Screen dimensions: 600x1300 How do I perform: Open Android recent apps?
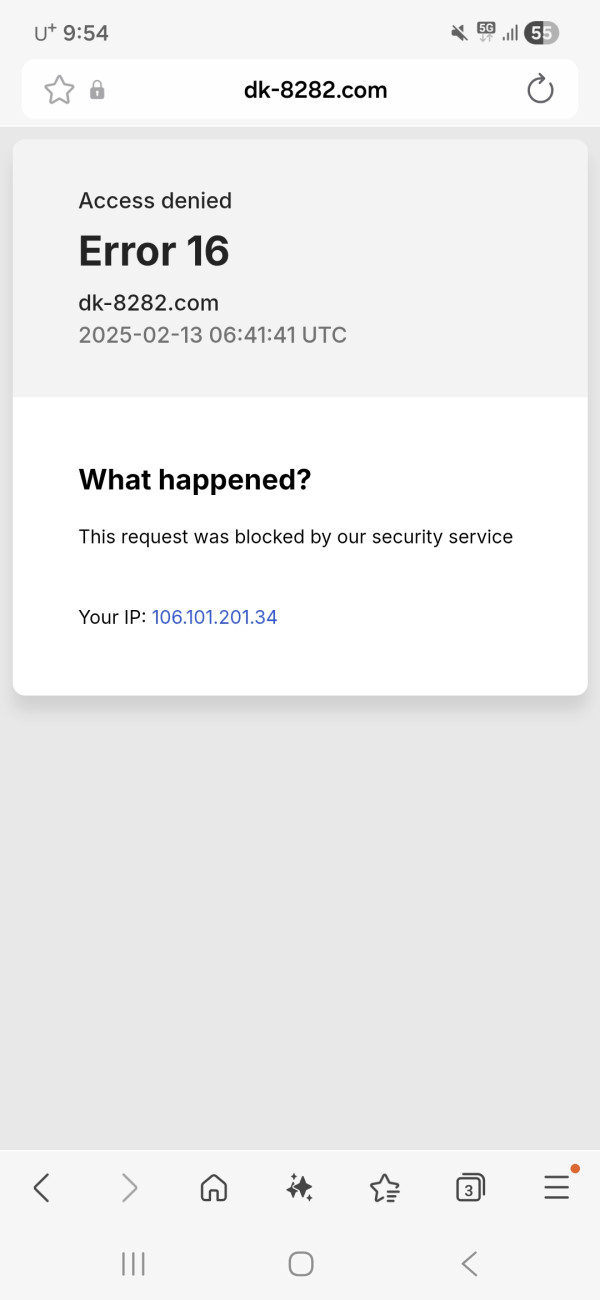(x=133, y=1264)
